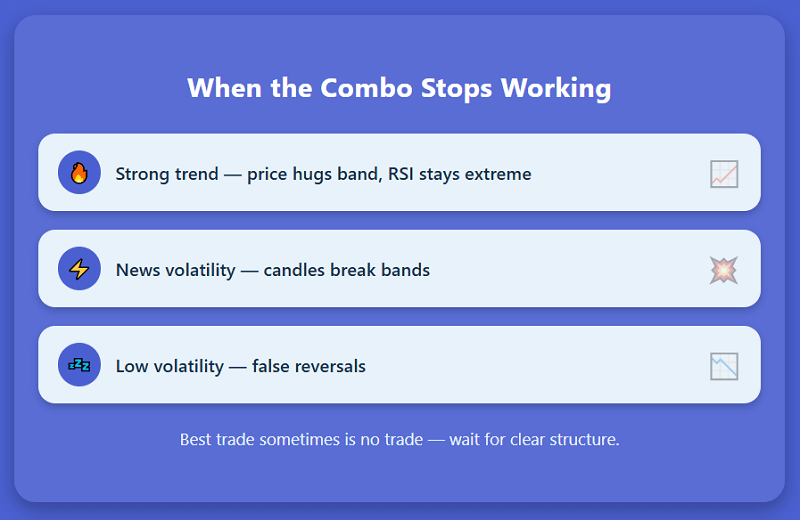Screen dimensions: 800x520
Task: Select the falling chart icon on the Low volatility card
Action: (x=724, y=366)
